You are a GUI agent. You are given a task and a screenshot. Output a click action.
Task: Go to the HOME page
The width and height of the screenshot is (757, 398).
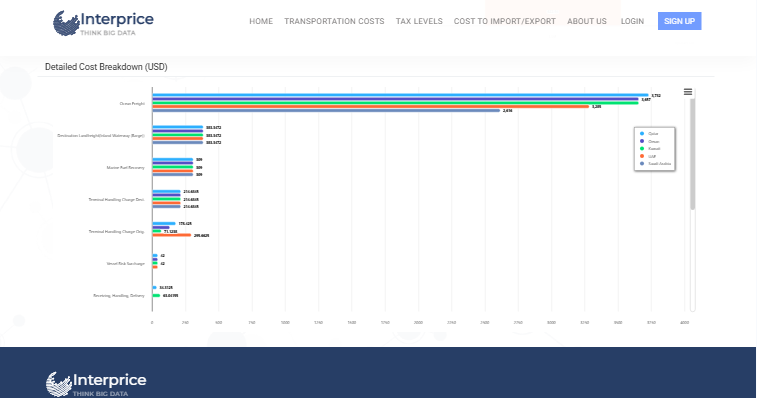[261, 21]
